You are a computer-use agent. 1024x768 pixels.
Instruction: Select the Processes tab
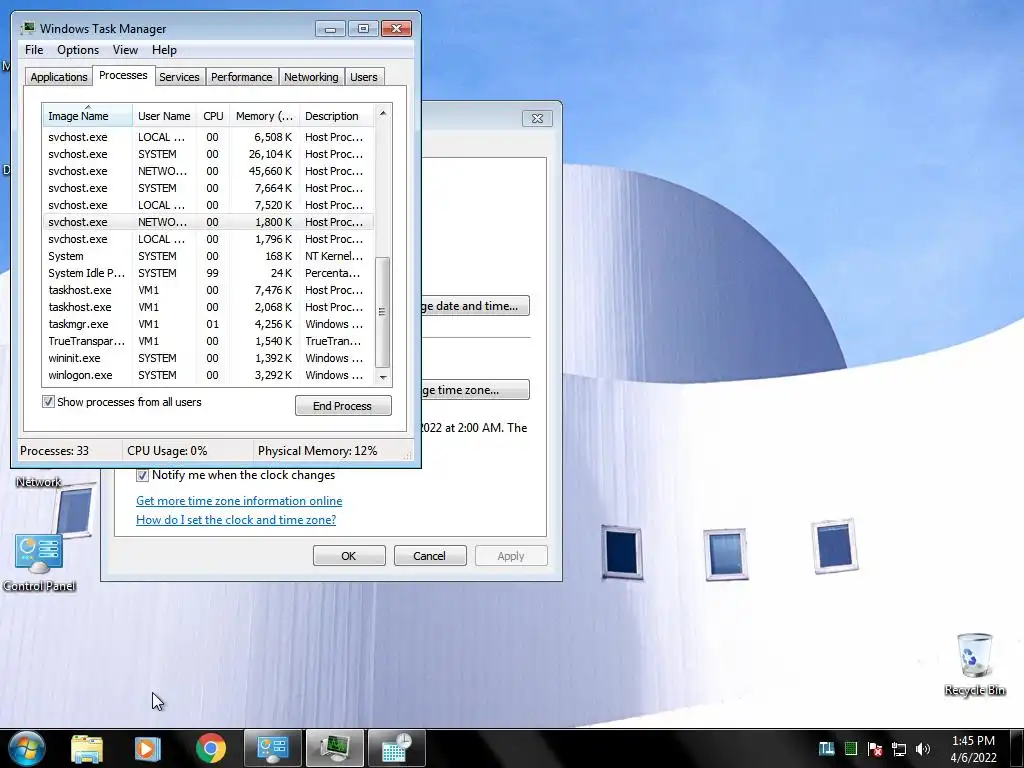[123, 76]
